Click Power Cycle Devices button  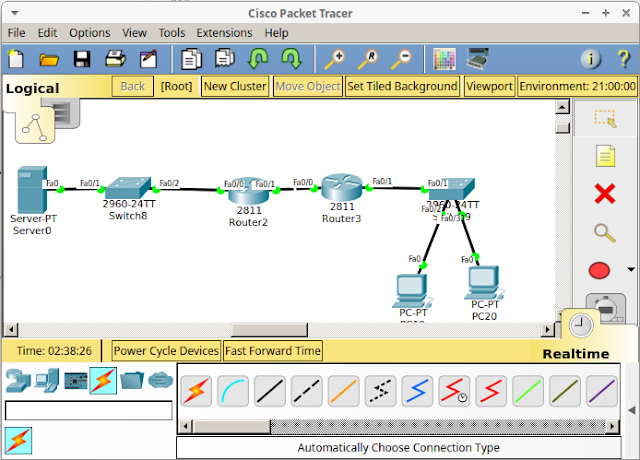click(x=166, y=351)
